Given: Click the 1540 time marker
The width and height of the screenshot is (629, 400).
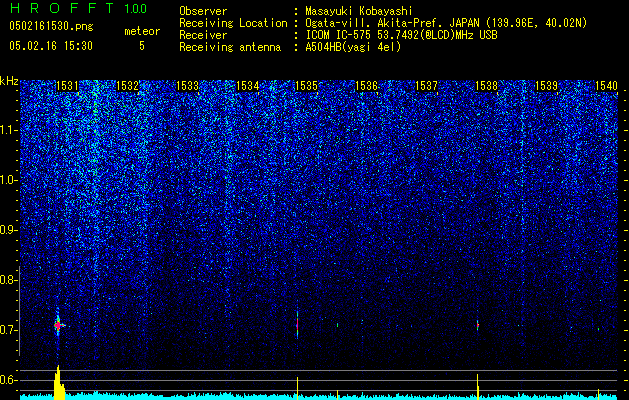Looking at the screenshot, I should pyautogui.click(x=606, y=85).
